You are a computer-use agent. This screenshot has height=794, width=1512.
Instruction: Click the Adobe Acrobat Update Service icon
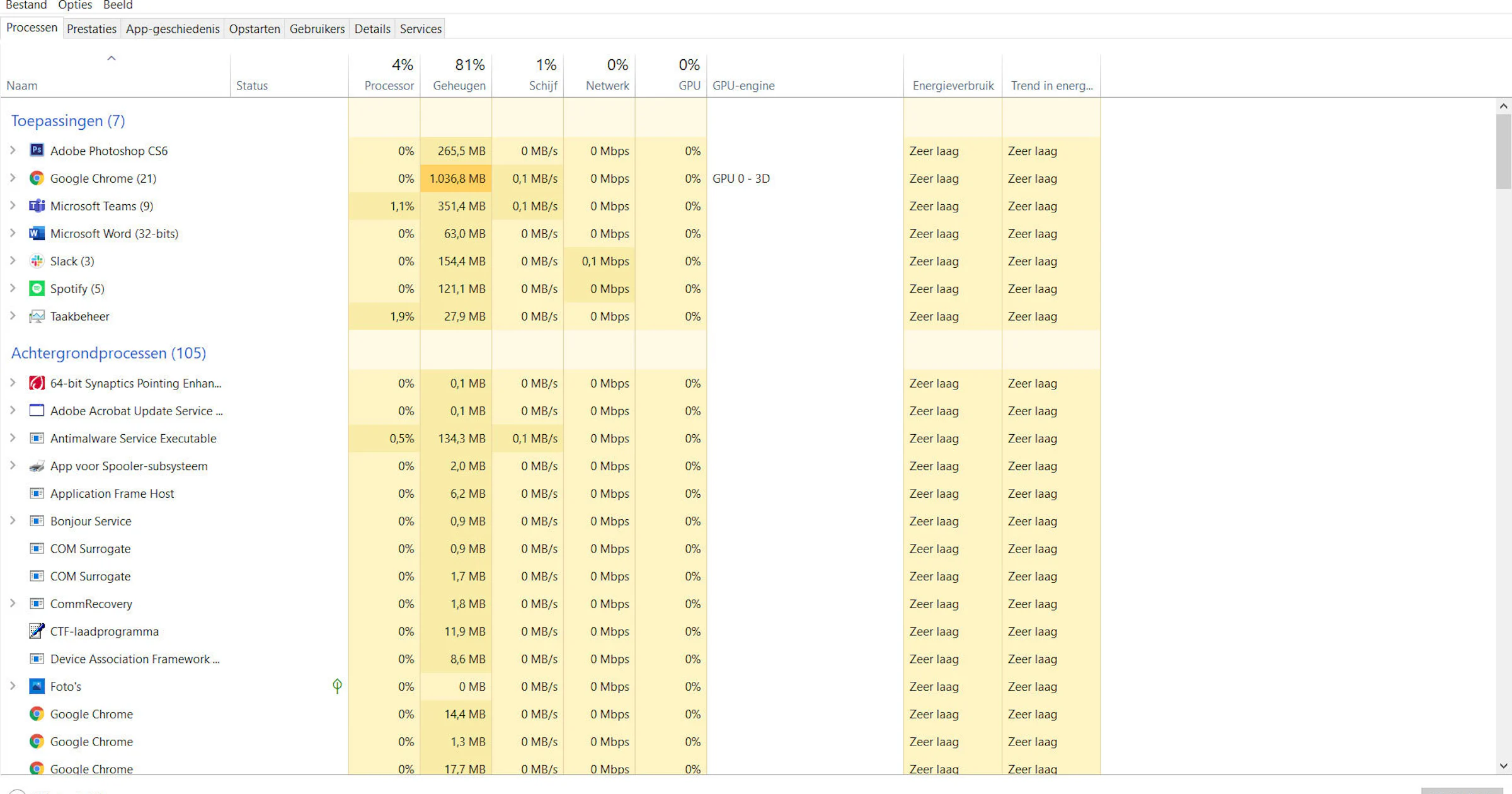pos(37,411)
